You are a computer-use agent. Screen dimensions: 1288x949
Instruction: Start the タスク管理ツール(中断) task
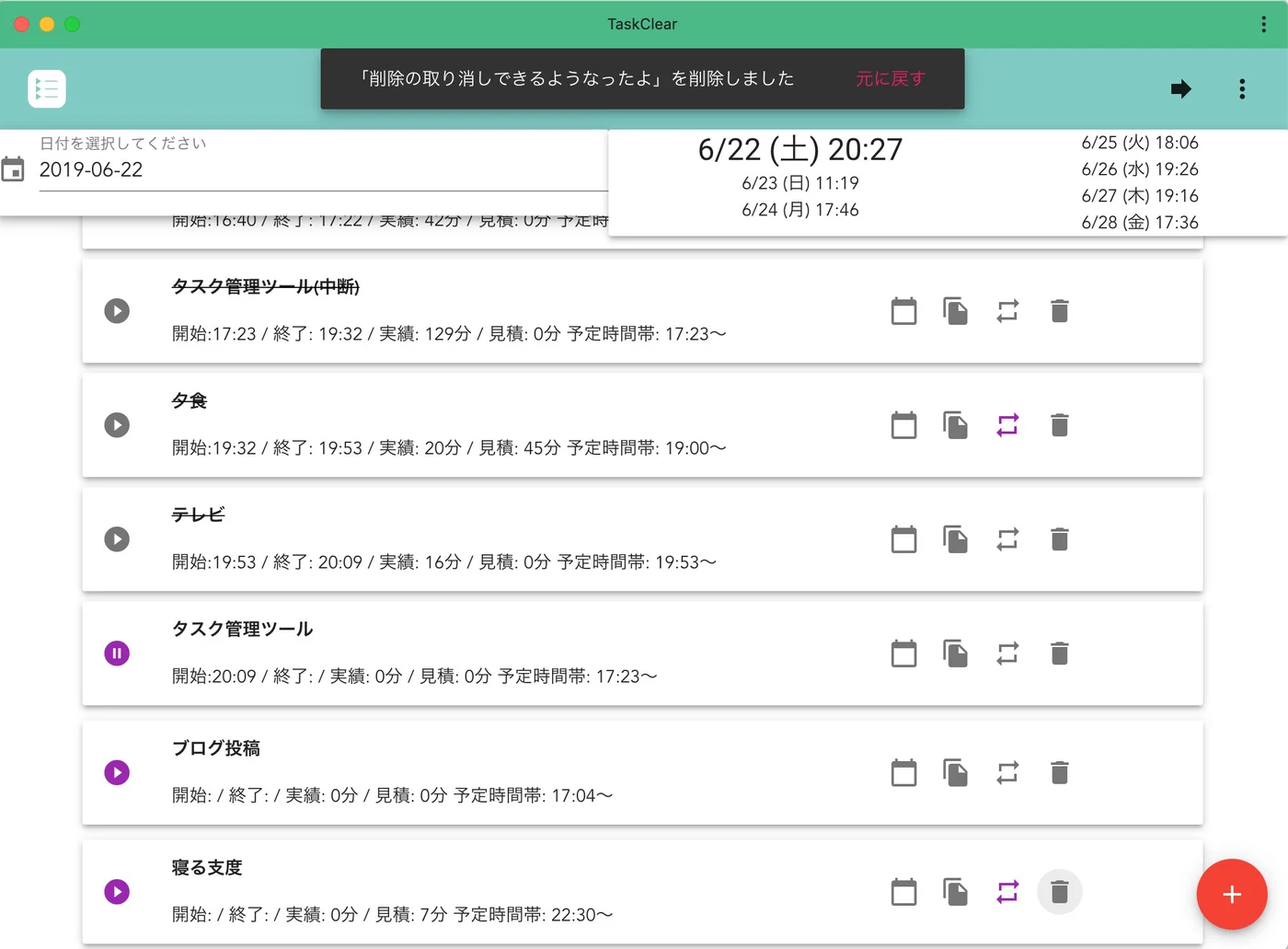click(117, 311)
